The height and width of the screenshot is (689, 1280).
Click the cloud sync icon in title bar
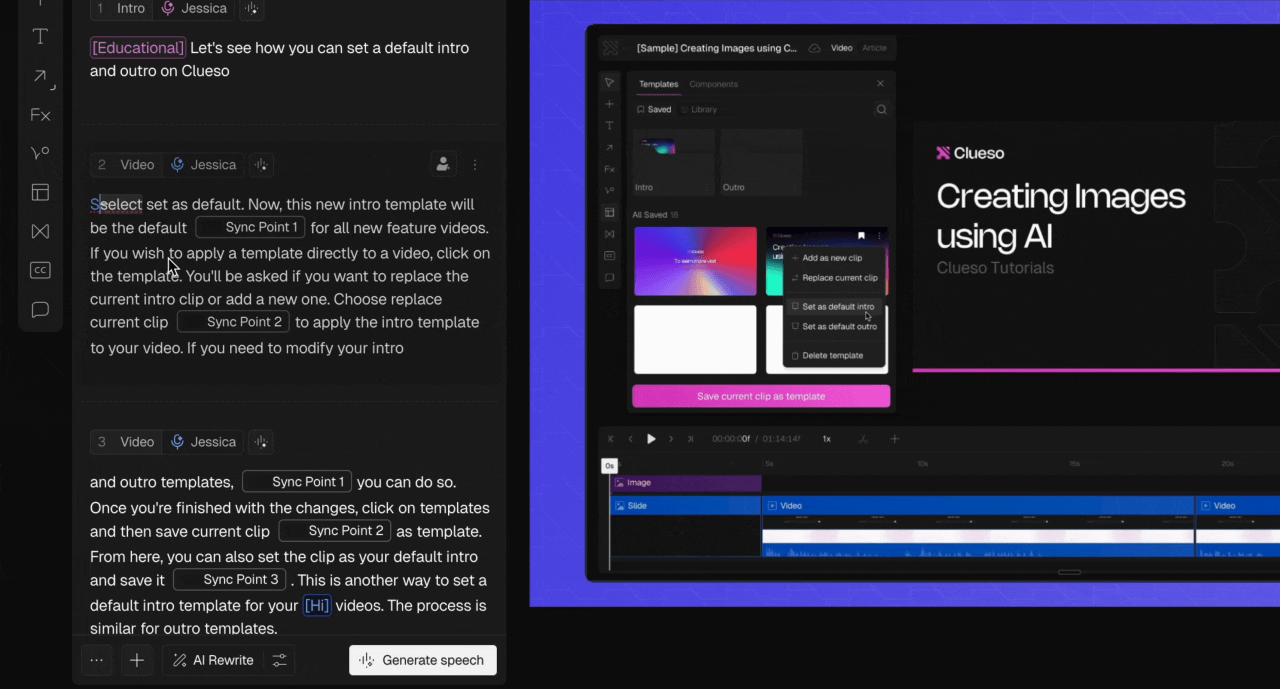tap(814, 48)
